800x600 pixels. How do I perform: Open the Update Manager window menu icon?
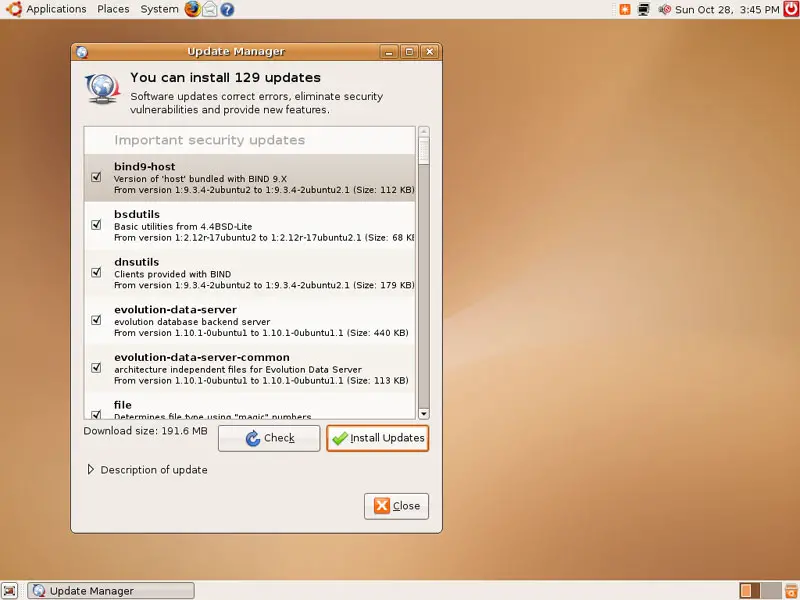pos(82,52)
